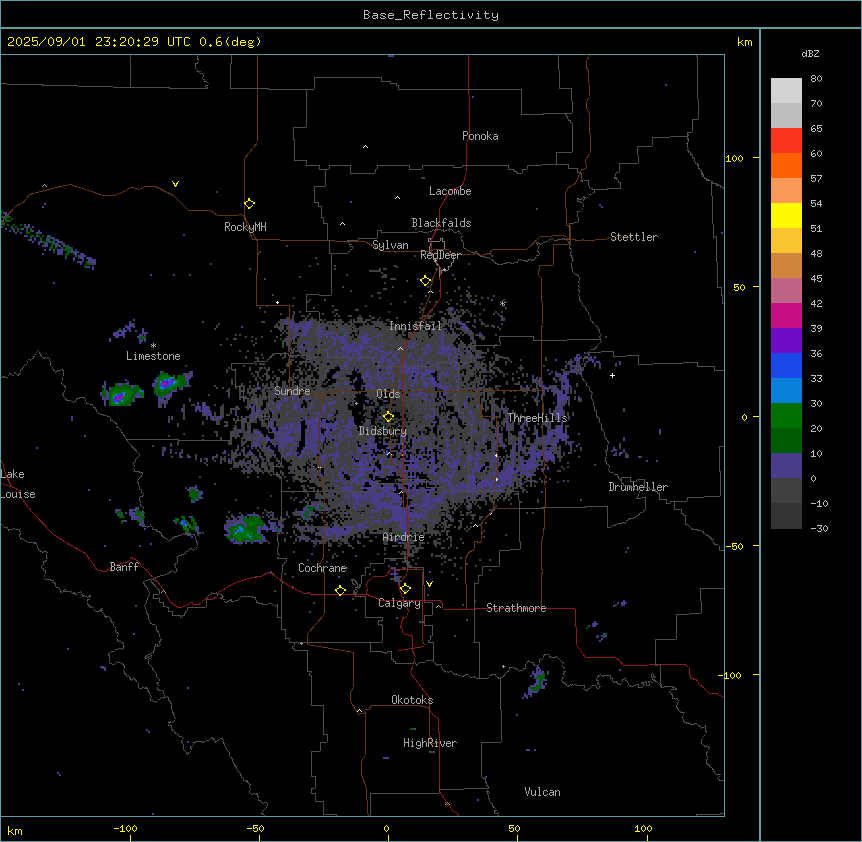
Task: Click the RedDeer city label
Action: (440, 255)
